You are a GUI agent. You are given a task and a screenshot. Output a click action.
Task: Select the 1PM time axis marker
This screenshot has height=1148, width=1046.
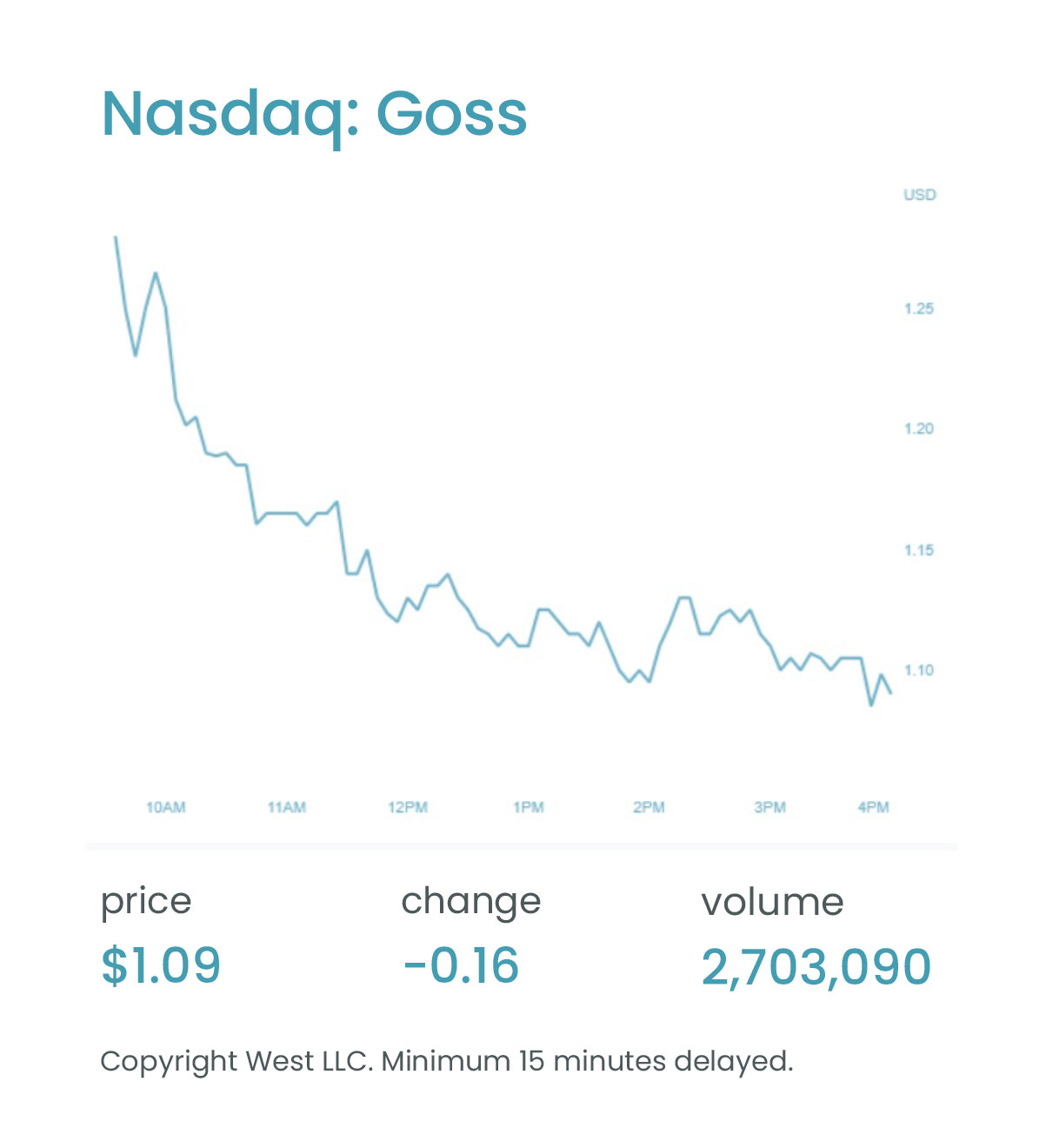click(528, 807)
